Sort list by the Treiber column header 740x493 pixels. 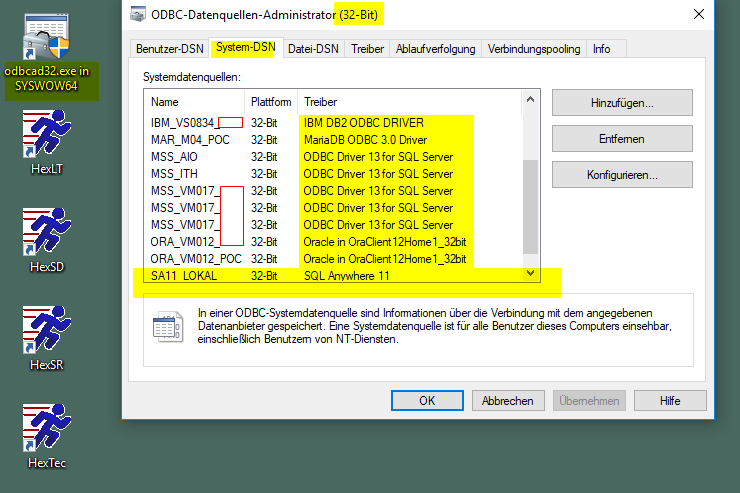coord(410,102)
